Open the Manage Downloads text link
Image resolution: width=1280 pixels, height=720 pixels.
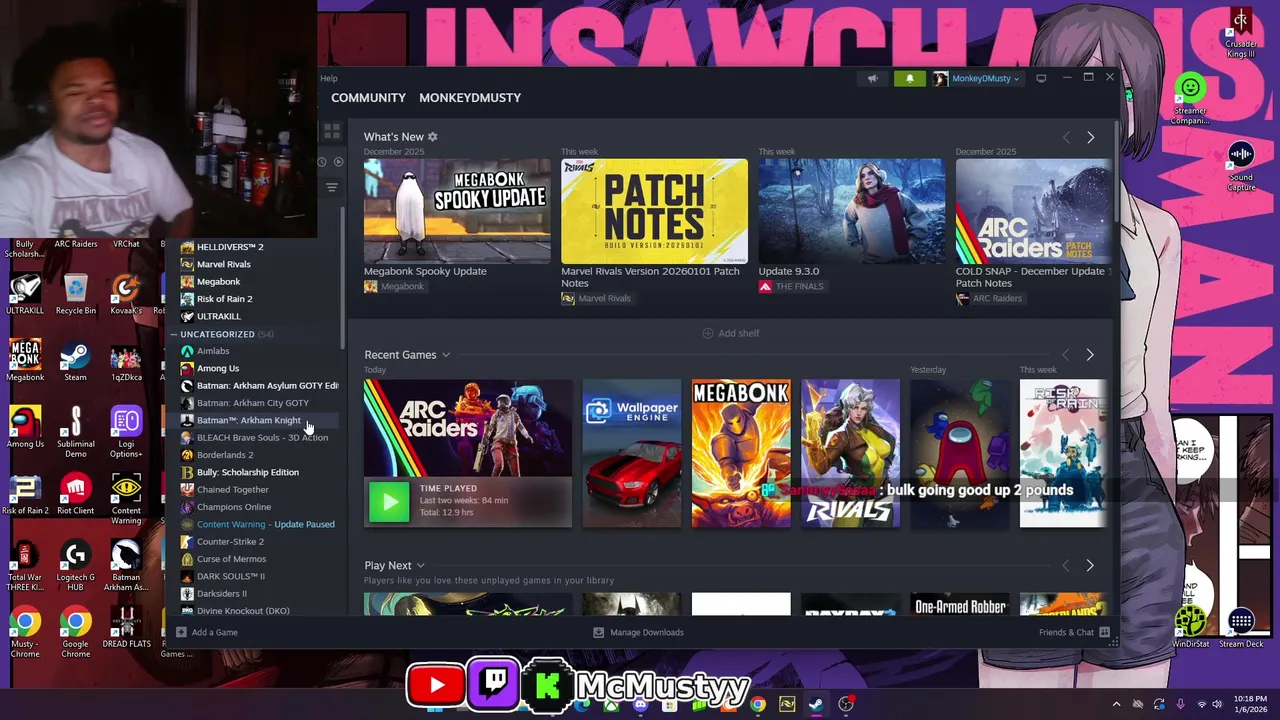(647, 632)
